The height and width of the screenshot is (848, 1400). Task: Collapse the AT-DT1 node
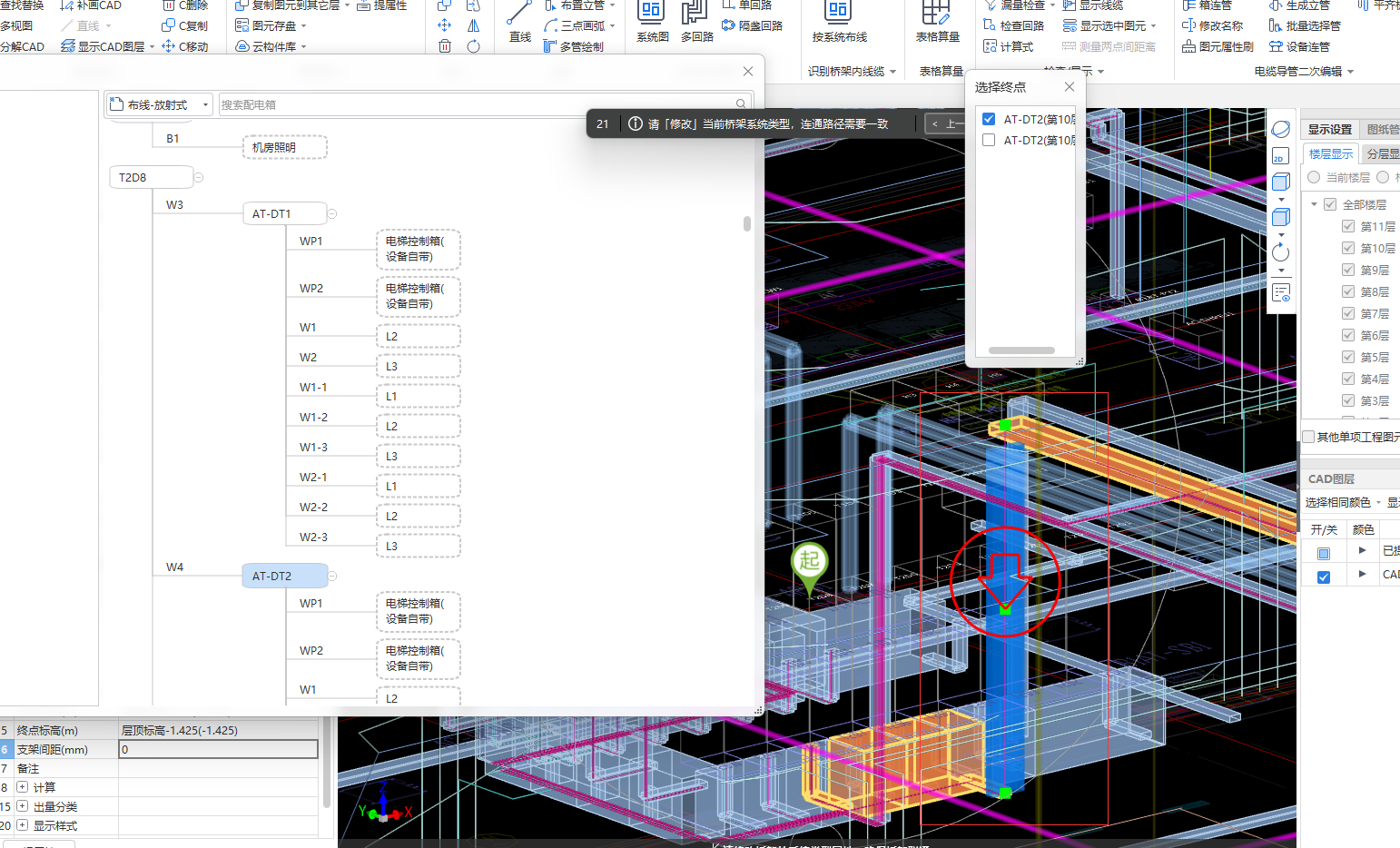coord(332,213)
